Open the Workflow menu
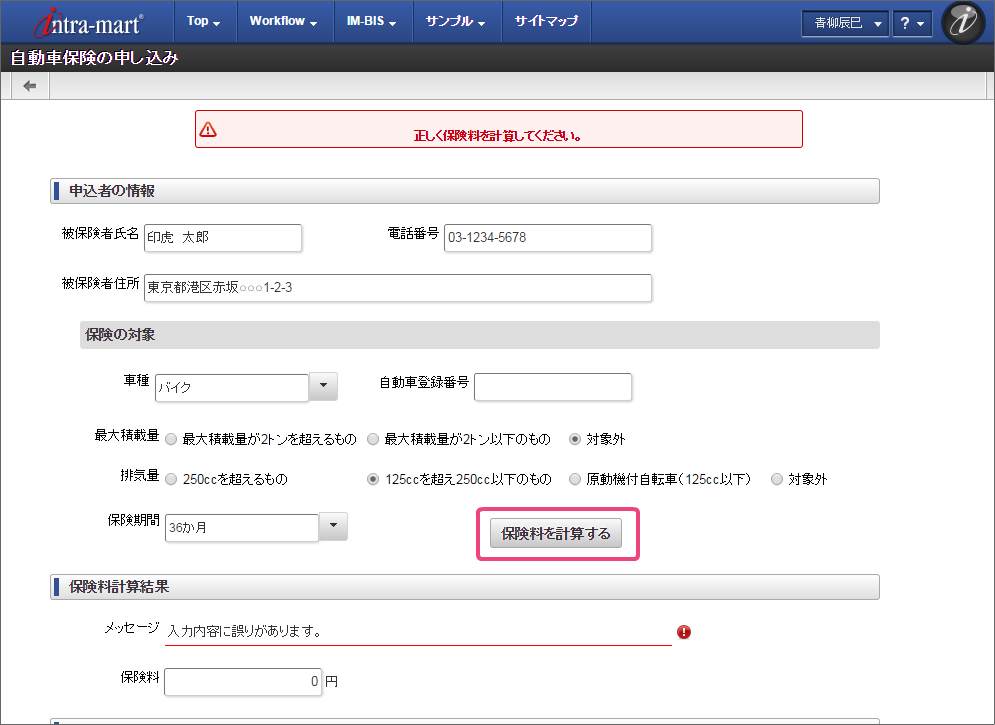Viewport: 995px width, 725px height. pos(283,21)
